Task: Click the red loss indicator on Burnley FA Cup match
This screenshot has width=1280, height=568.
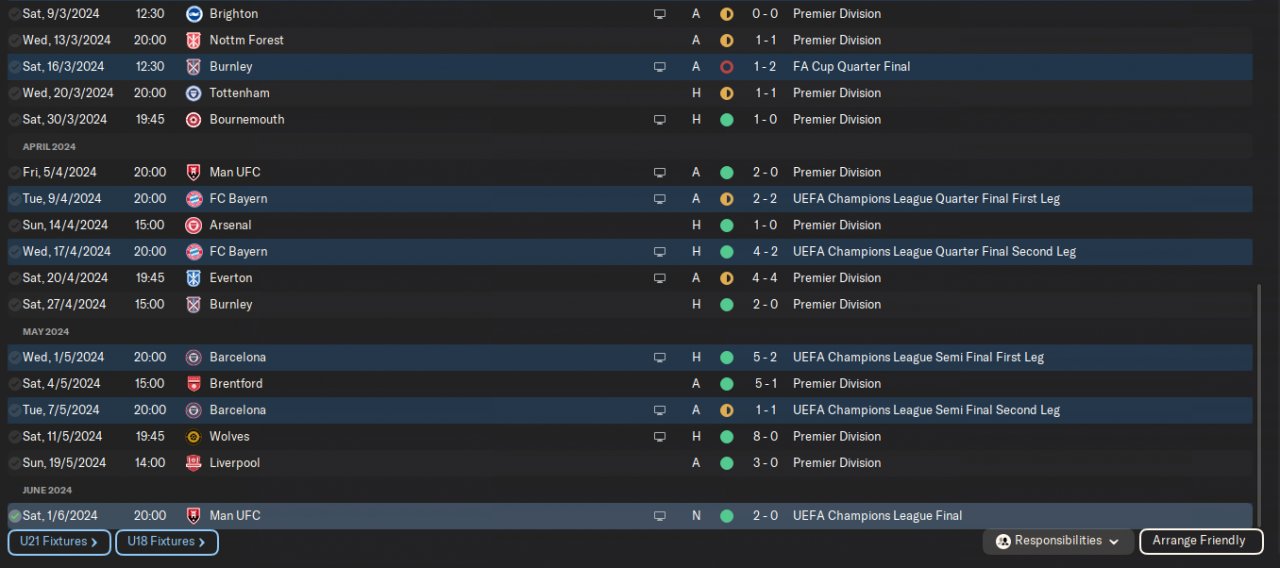Action: pos(727,67)
